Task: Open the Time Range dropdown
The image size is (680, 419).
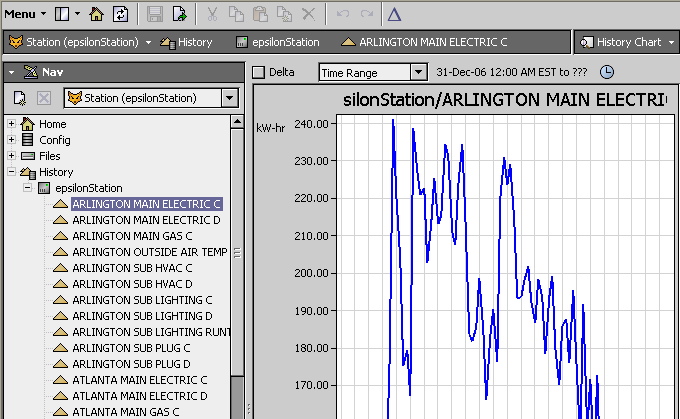Action: coord(372,72)
